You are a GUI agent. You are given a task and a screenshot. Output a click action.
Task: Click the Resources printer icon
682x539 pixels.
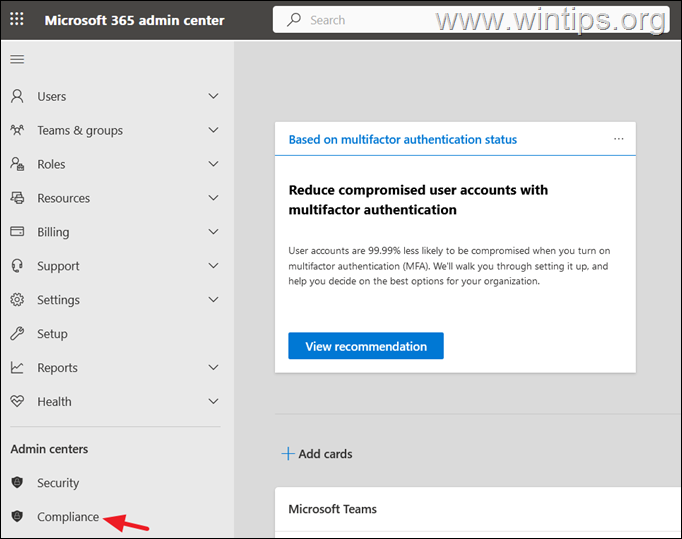click(17, 198)
